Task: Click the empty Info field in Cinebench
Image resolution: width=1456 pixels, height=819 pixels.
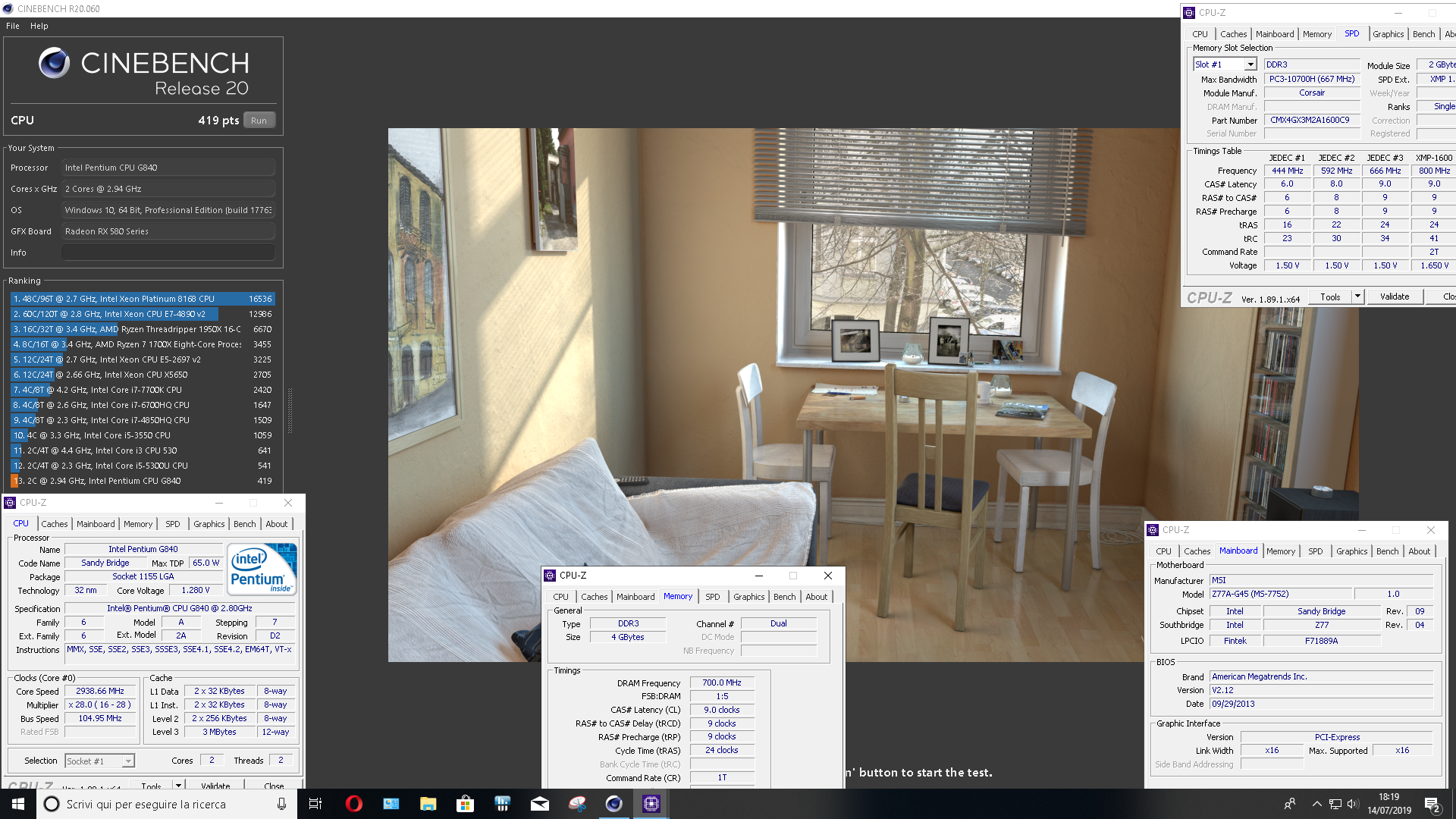Action: coord(168,253)
